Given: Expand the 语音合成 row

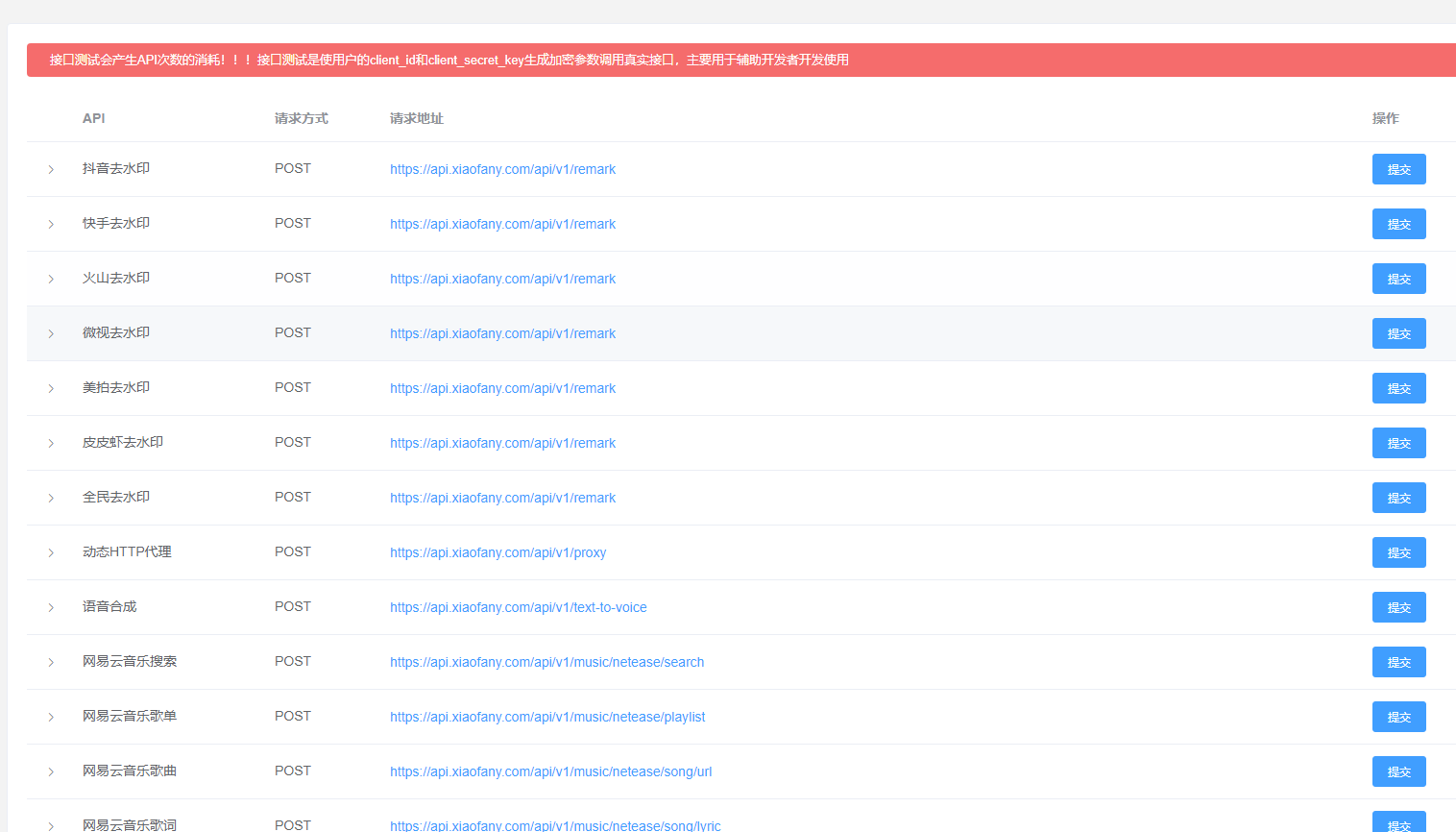Looking at the screenshot, I should tap(51, 607).
